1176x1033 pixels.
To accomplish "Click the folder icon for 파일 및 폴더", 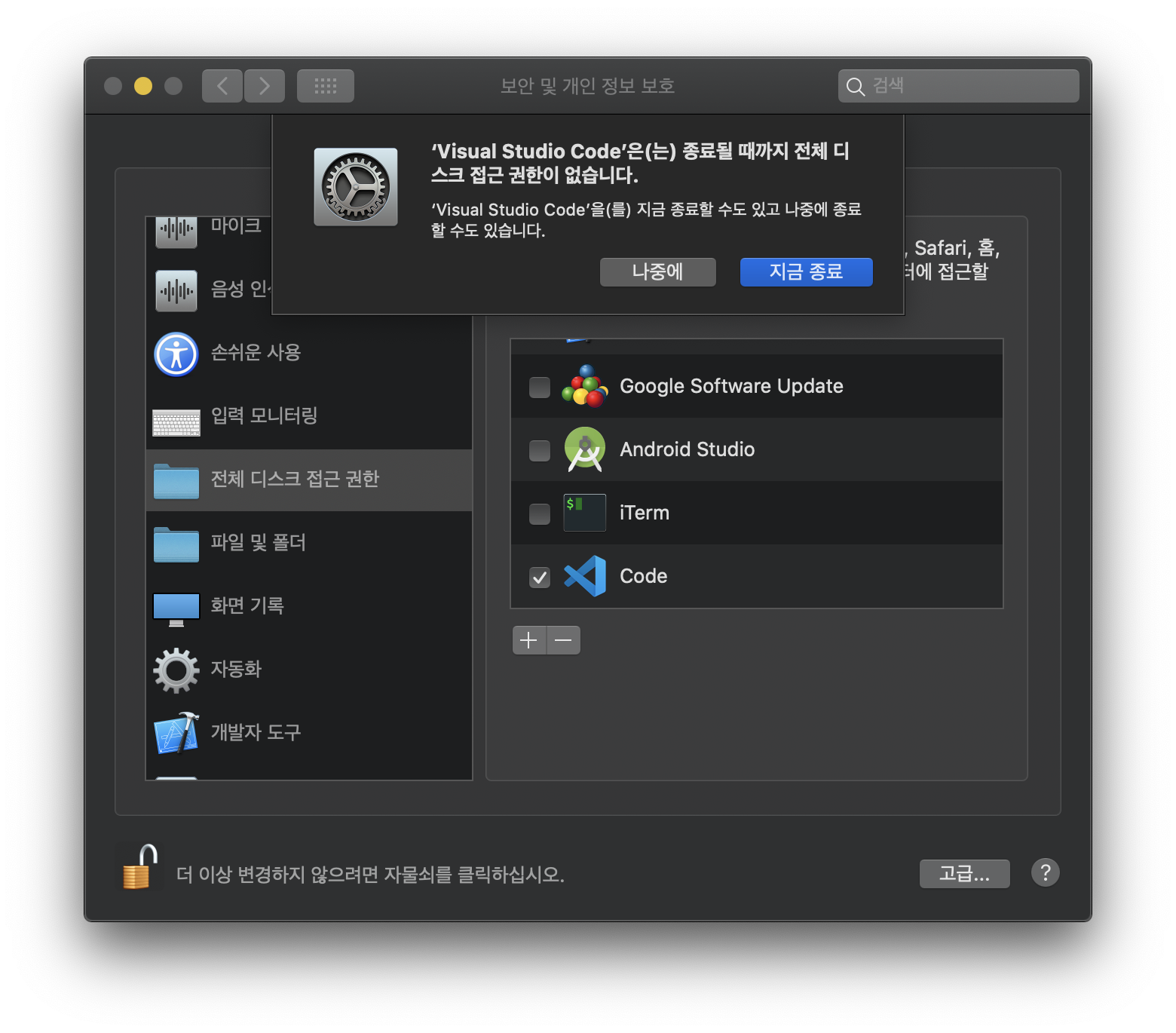I will coord(176,544).
